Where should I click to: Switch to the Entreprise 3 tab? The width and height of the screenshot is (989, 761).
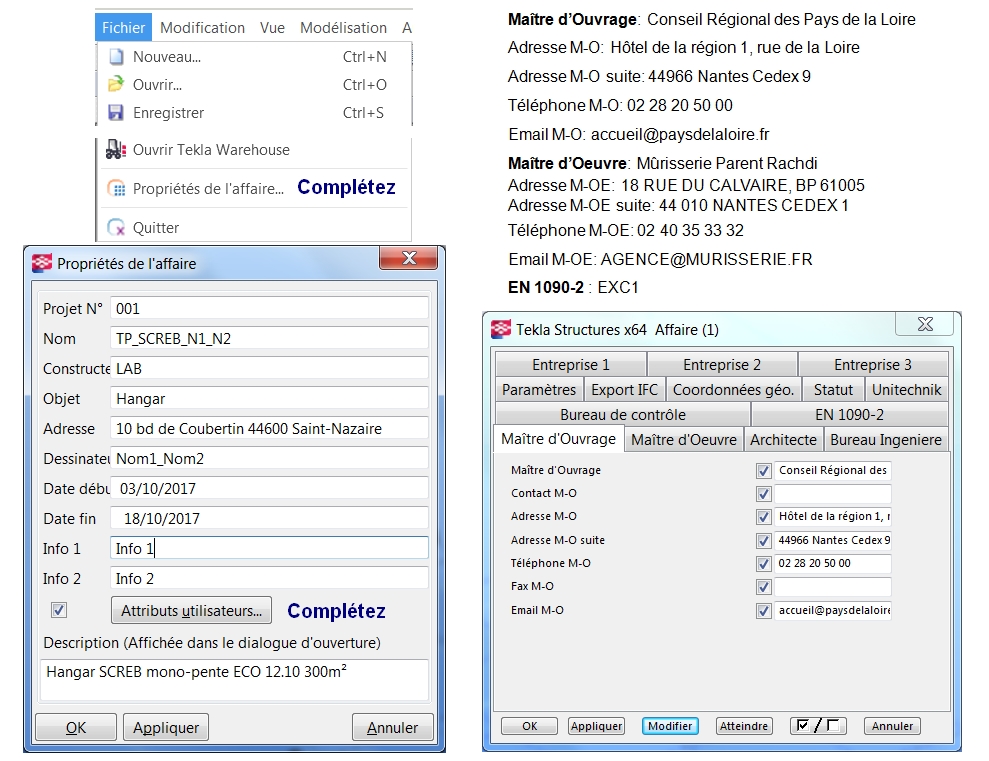[x=873, y=364]
